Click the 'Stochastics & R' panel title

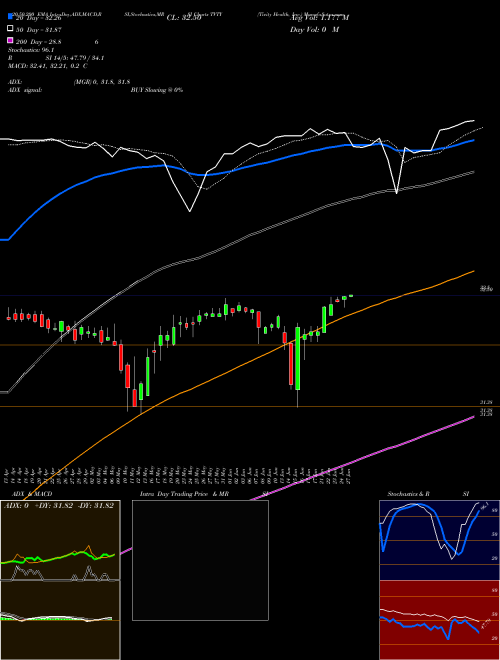[x=408, y=494]
